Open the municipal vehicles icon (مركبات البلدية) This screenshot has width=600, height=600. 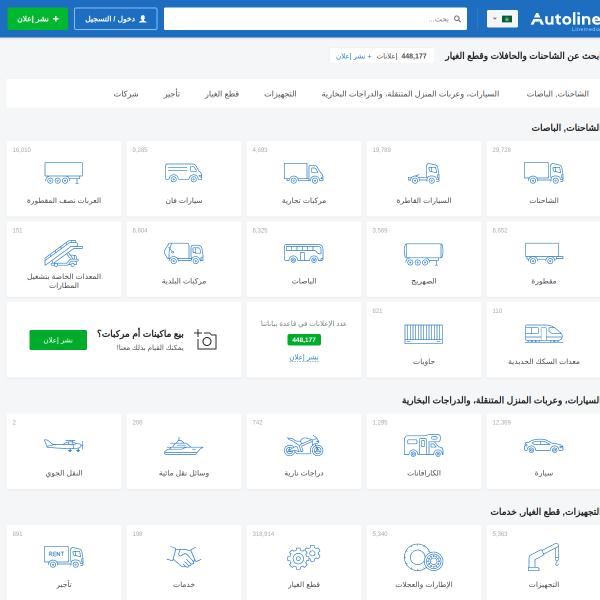(x=183, y=253)
